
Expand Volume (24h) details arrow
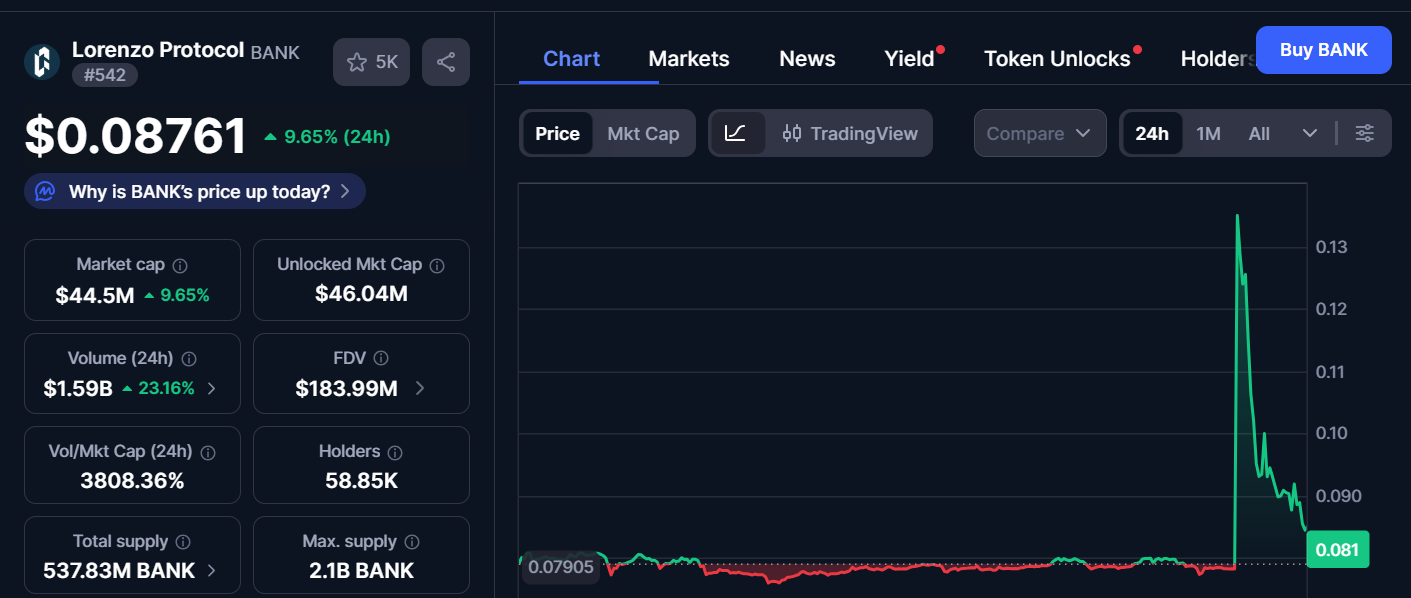point(211,389)
